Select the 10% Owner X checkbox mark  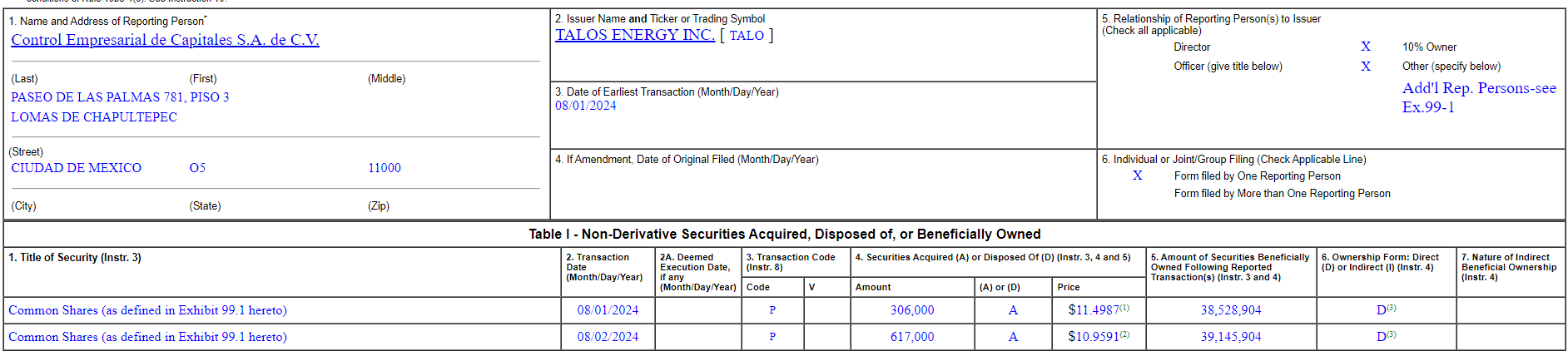coord(1366,47)
